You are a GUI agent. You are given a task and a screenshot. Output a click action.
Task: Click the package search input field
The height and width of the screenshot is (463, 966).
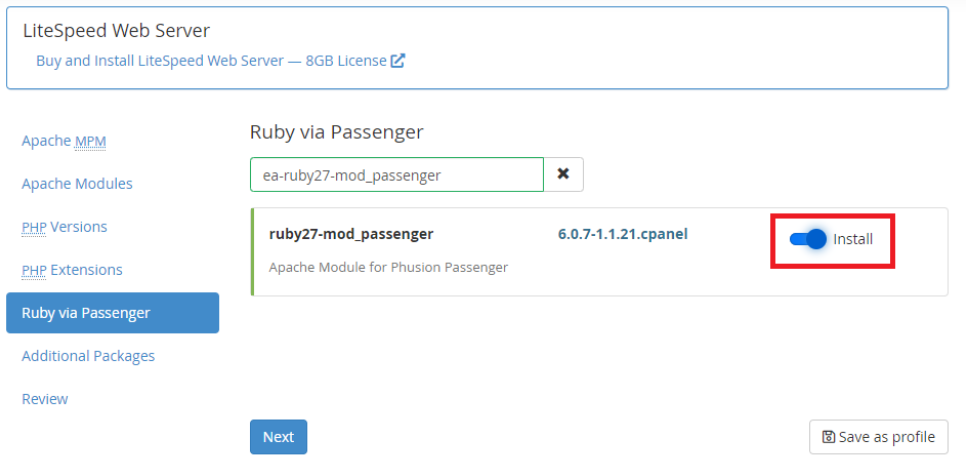point(396,174)
